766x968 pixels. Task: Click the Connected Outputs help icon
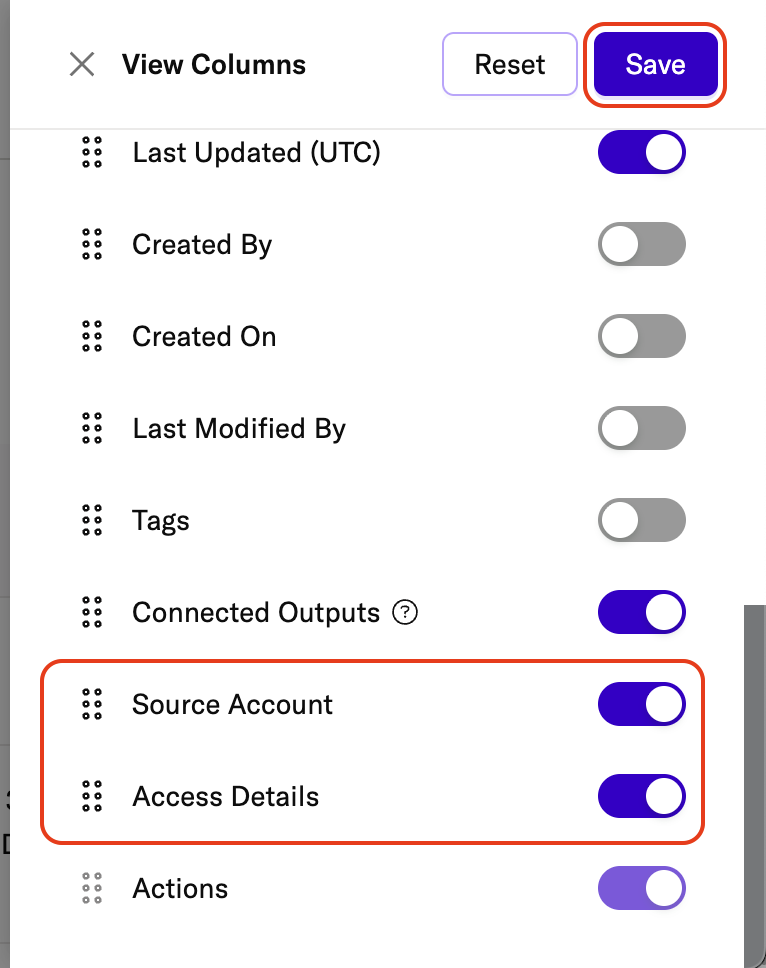(x=404, y=613)
